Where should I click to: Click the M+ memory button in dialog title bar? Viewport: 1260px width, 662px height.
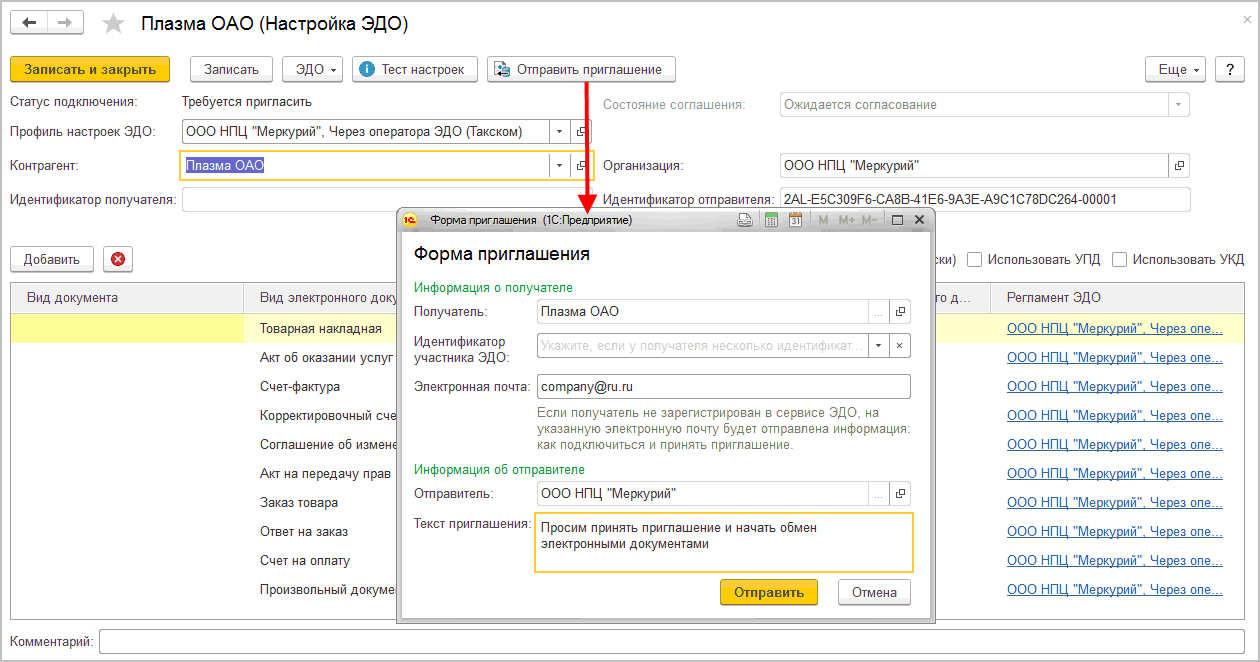point(846,220)
